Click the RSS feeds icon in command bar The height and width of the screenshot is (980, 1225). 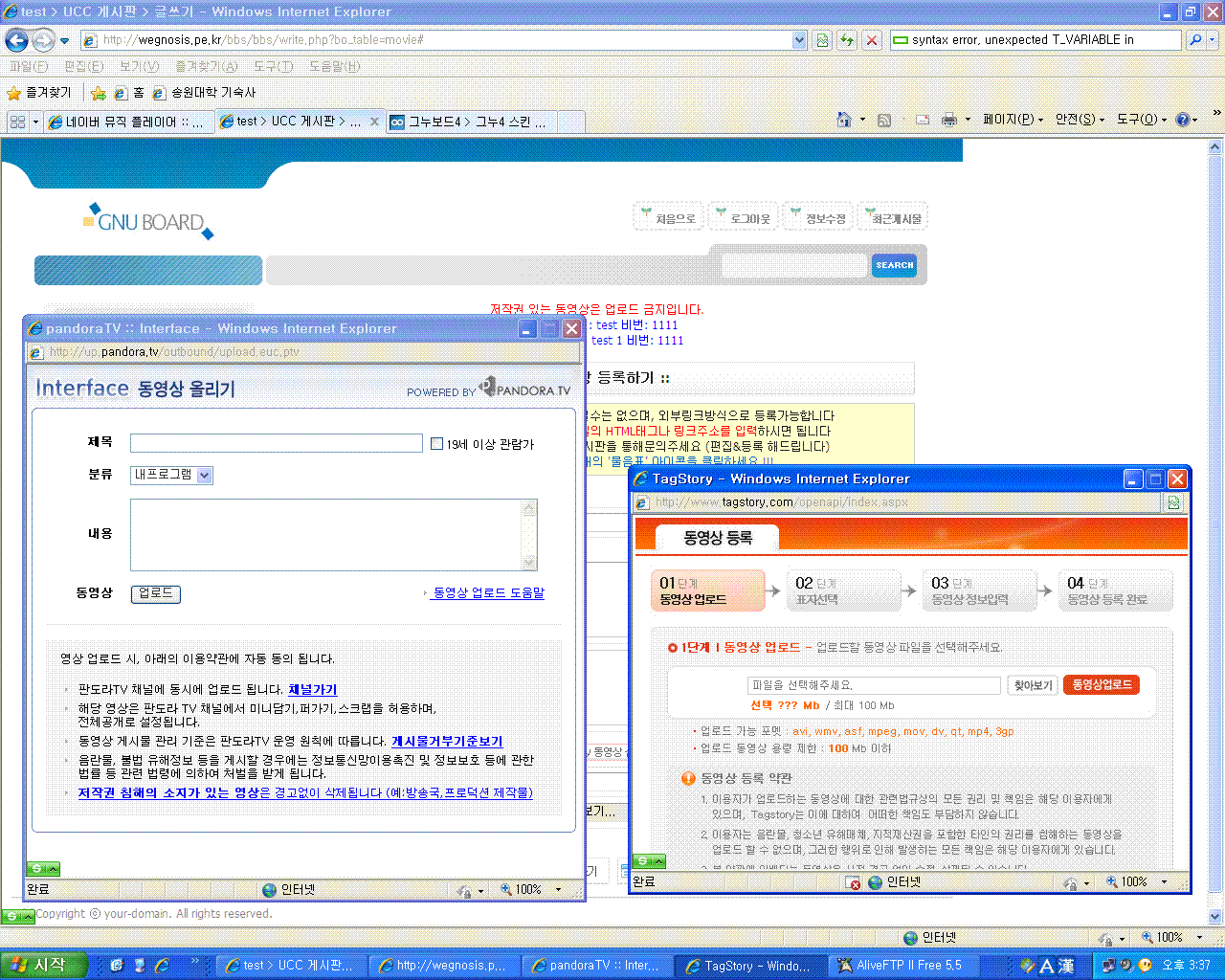(884, 120)
